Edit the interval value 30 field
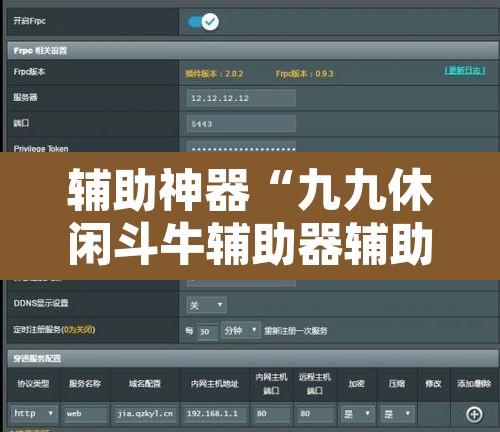Viewport: 500px width, 432px height. click(207, 332)
